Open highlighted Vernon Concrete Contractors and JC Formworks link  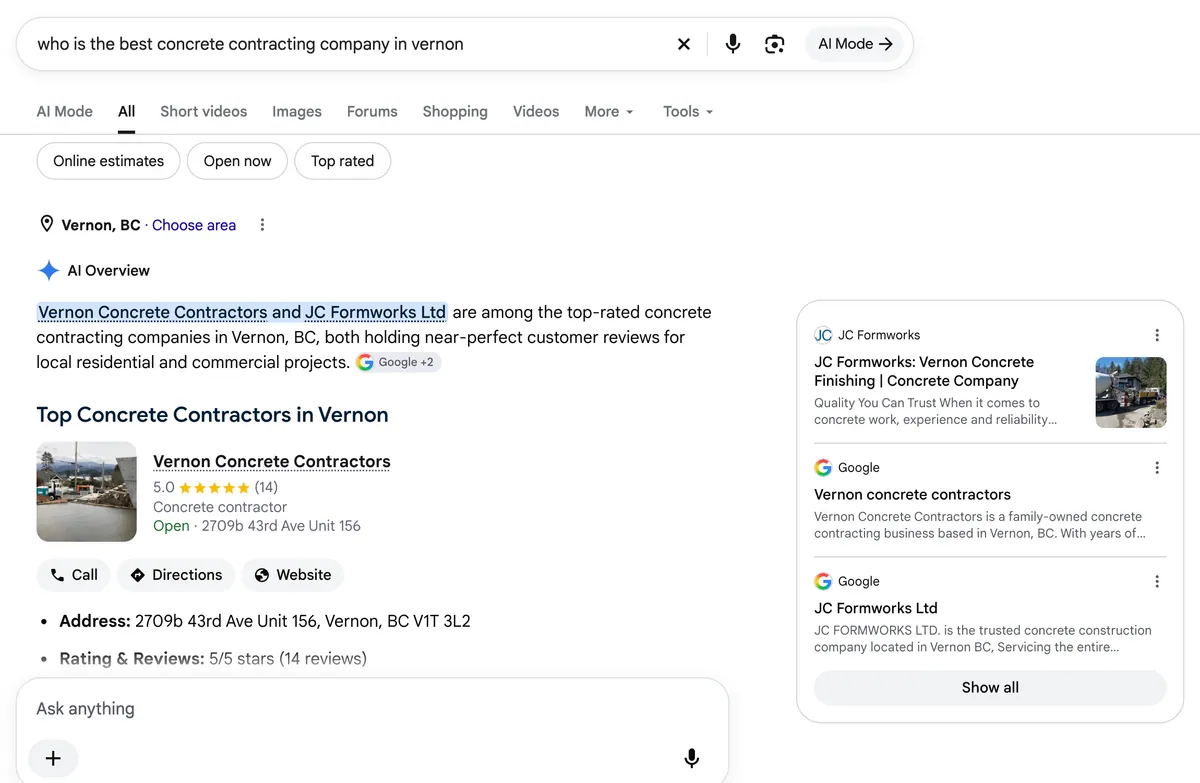click(242, 312)
